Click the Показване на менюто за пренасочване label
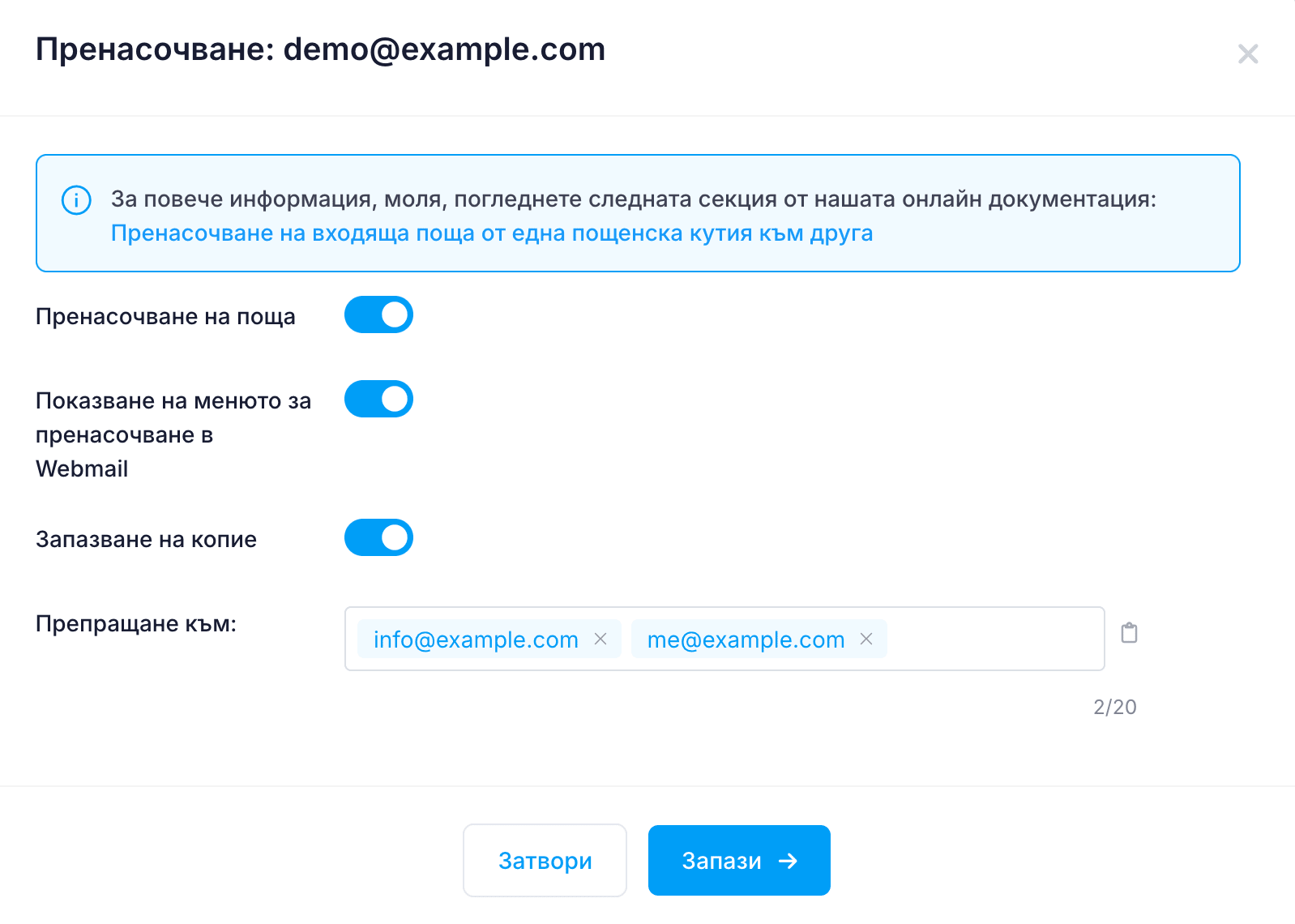The height and width of the screenshot is (924, 1295). pyautogui.click(x=173, y=434)
